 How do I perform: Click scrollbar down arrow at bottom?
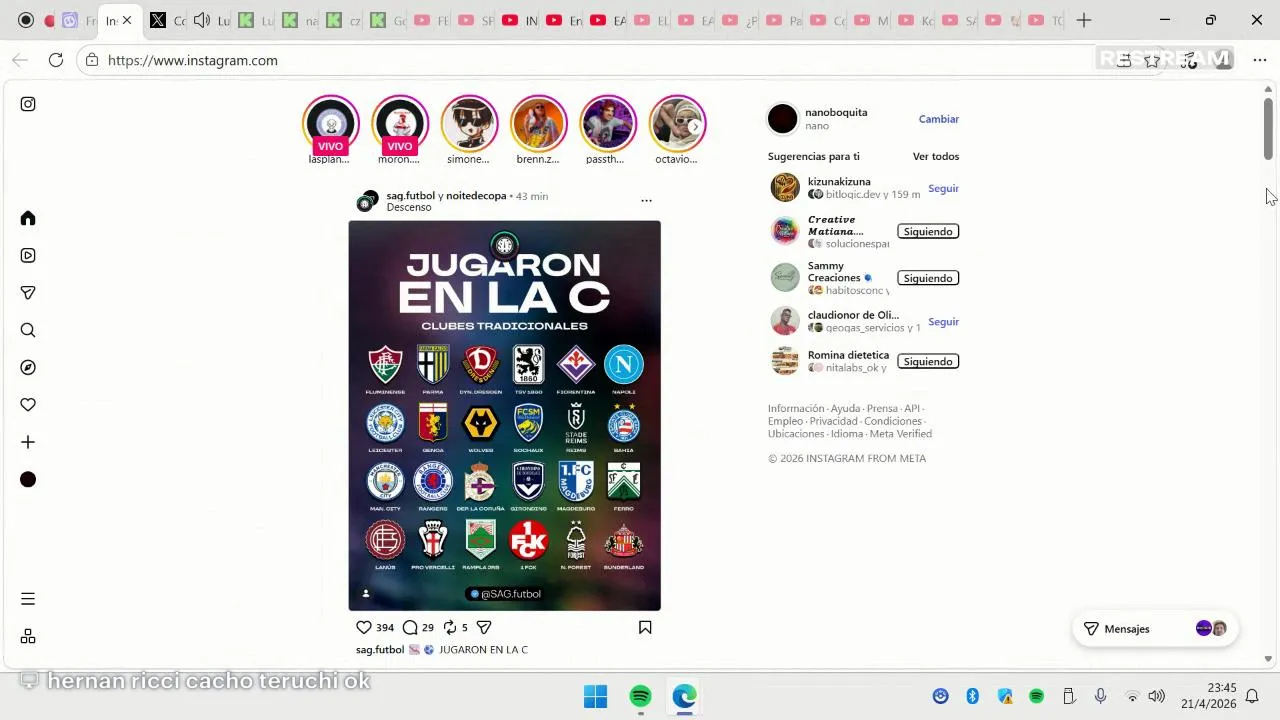point(1268,658)
